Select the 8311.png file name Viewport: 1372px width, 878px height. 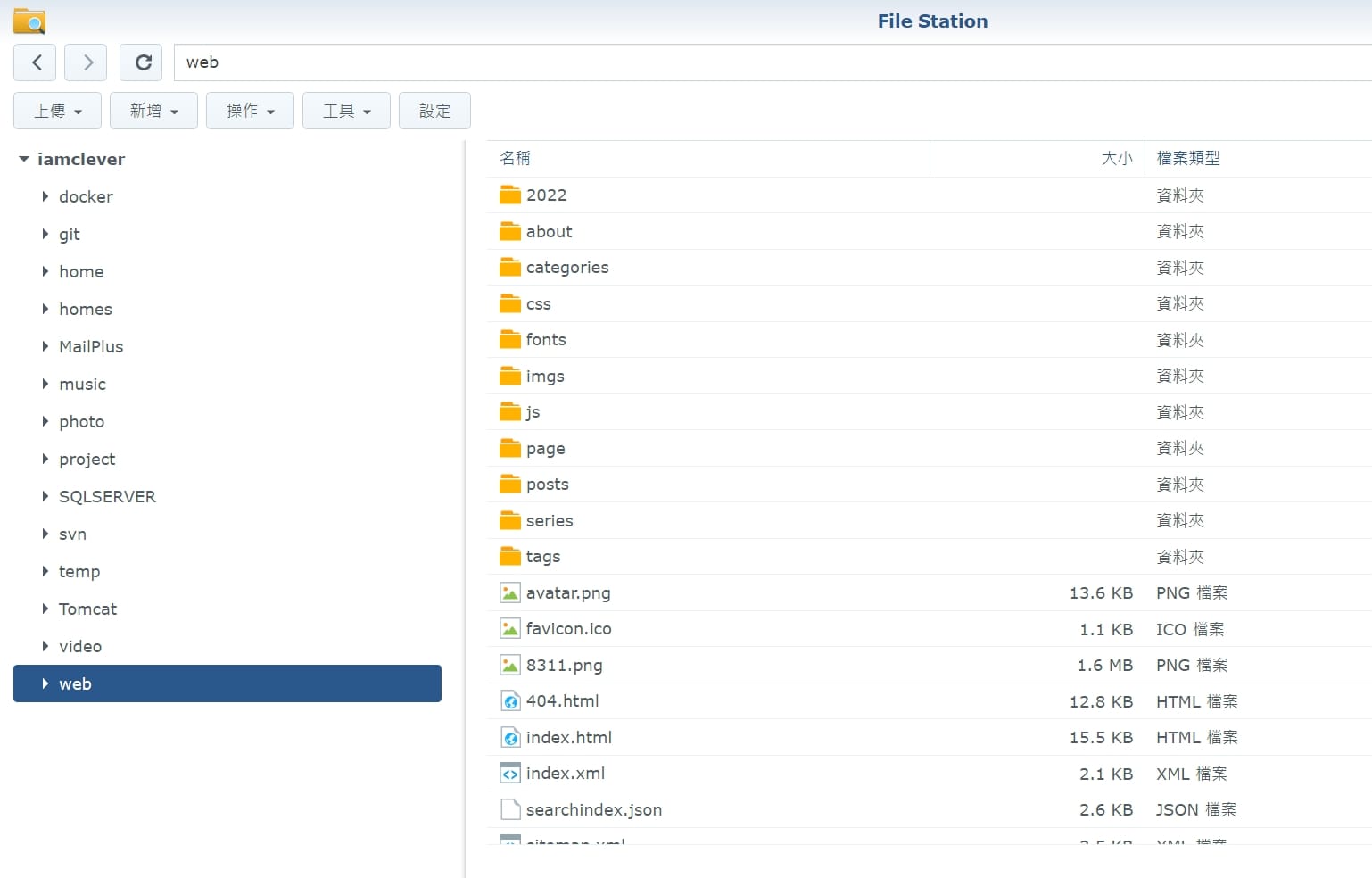click(x=564, y=666)
